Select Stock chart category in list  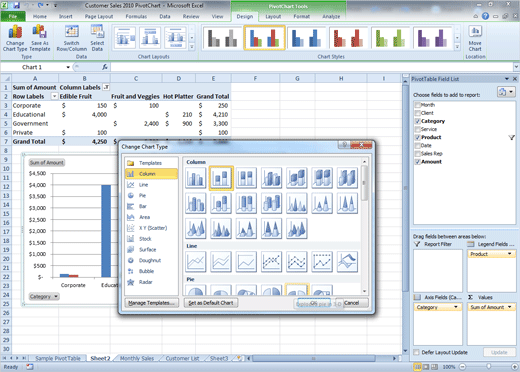coord(151,239)
